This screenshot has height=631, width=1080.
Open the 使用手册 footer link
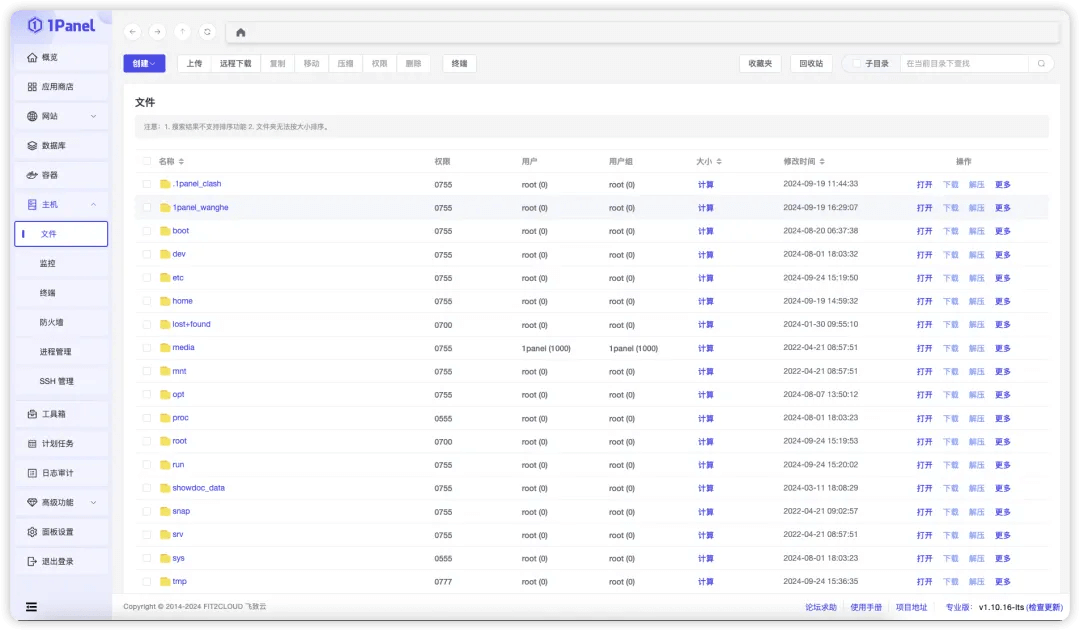tap(866, 607)
